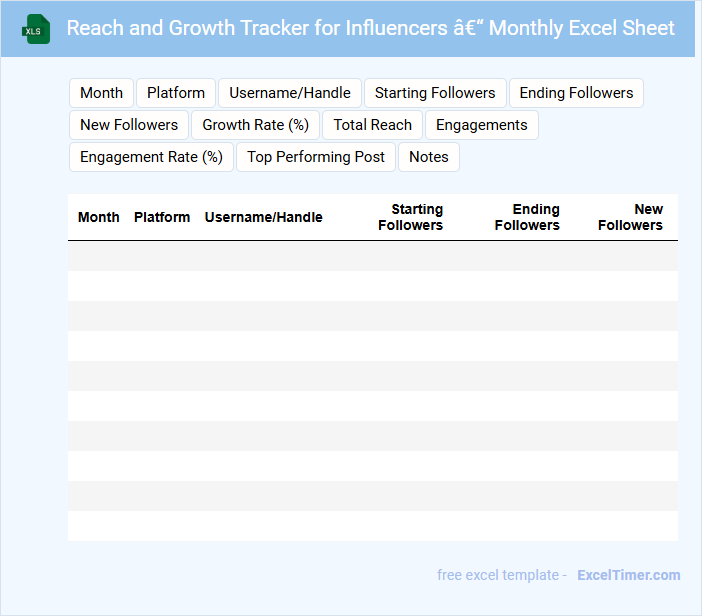Select the Engagement Rate (%) tag
Viewport: 702px width, 616px height.
tap(151, 157)
